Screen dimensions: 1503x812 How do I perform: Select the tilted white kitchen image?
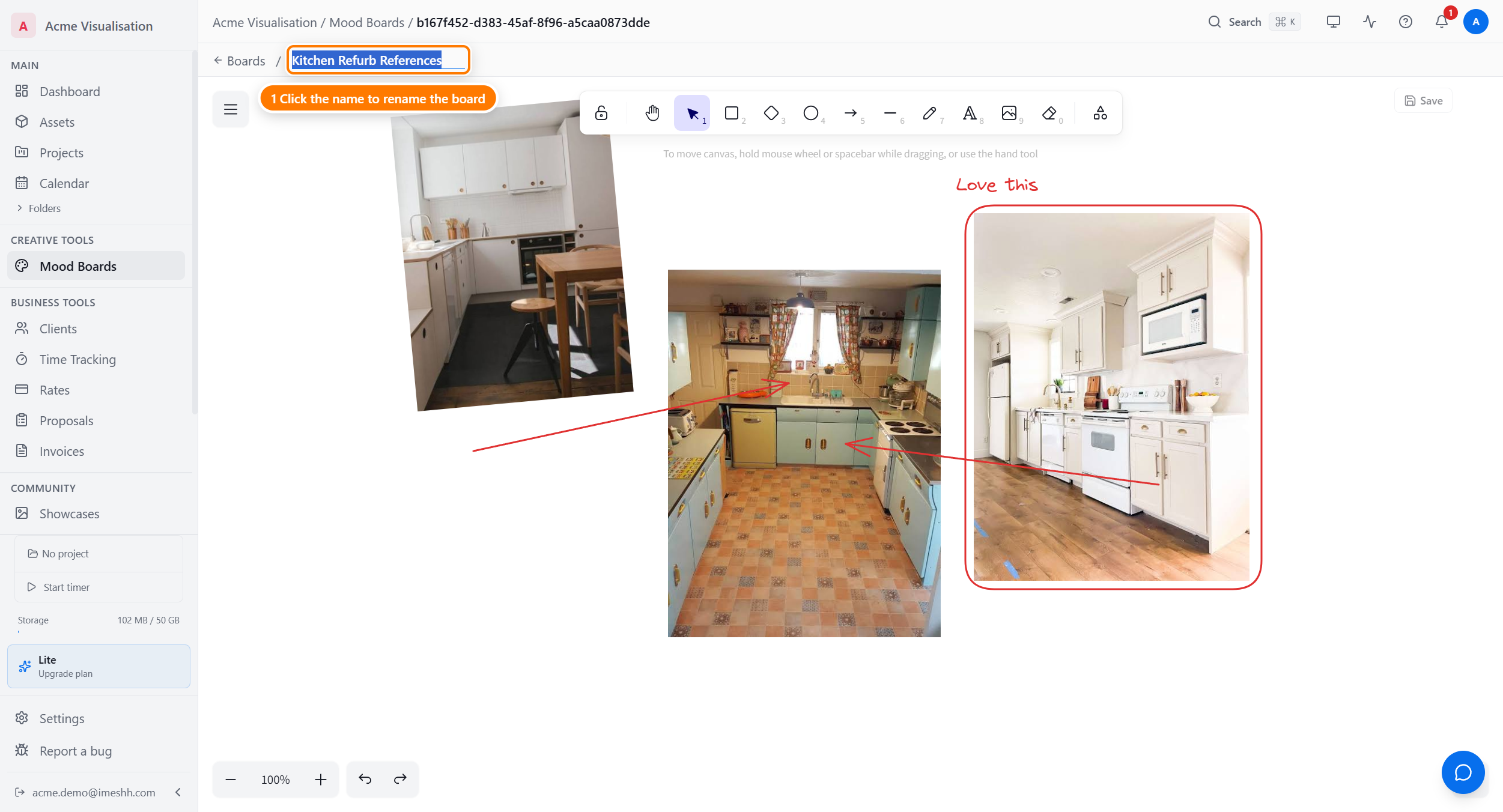point(512,255)
